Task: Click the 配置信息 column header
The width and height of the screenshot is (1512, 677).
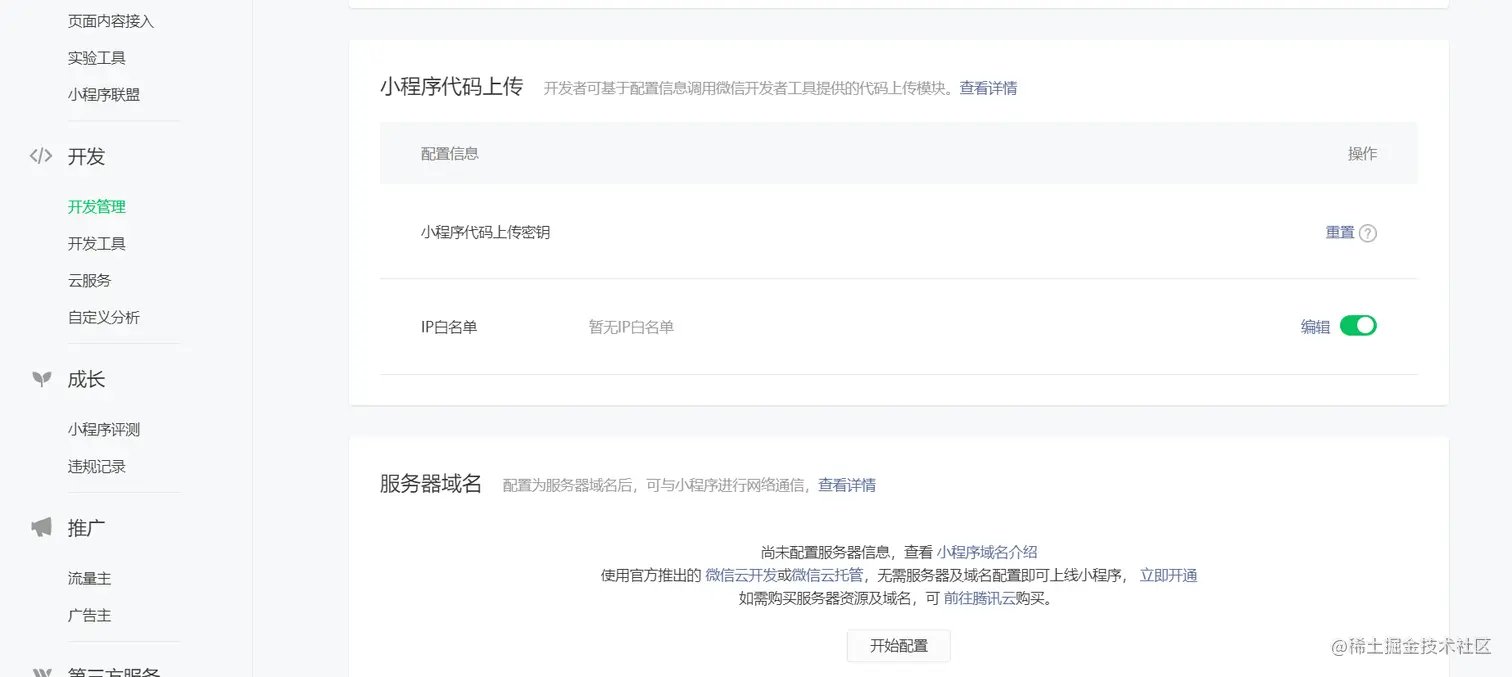Action: point(450,153)
